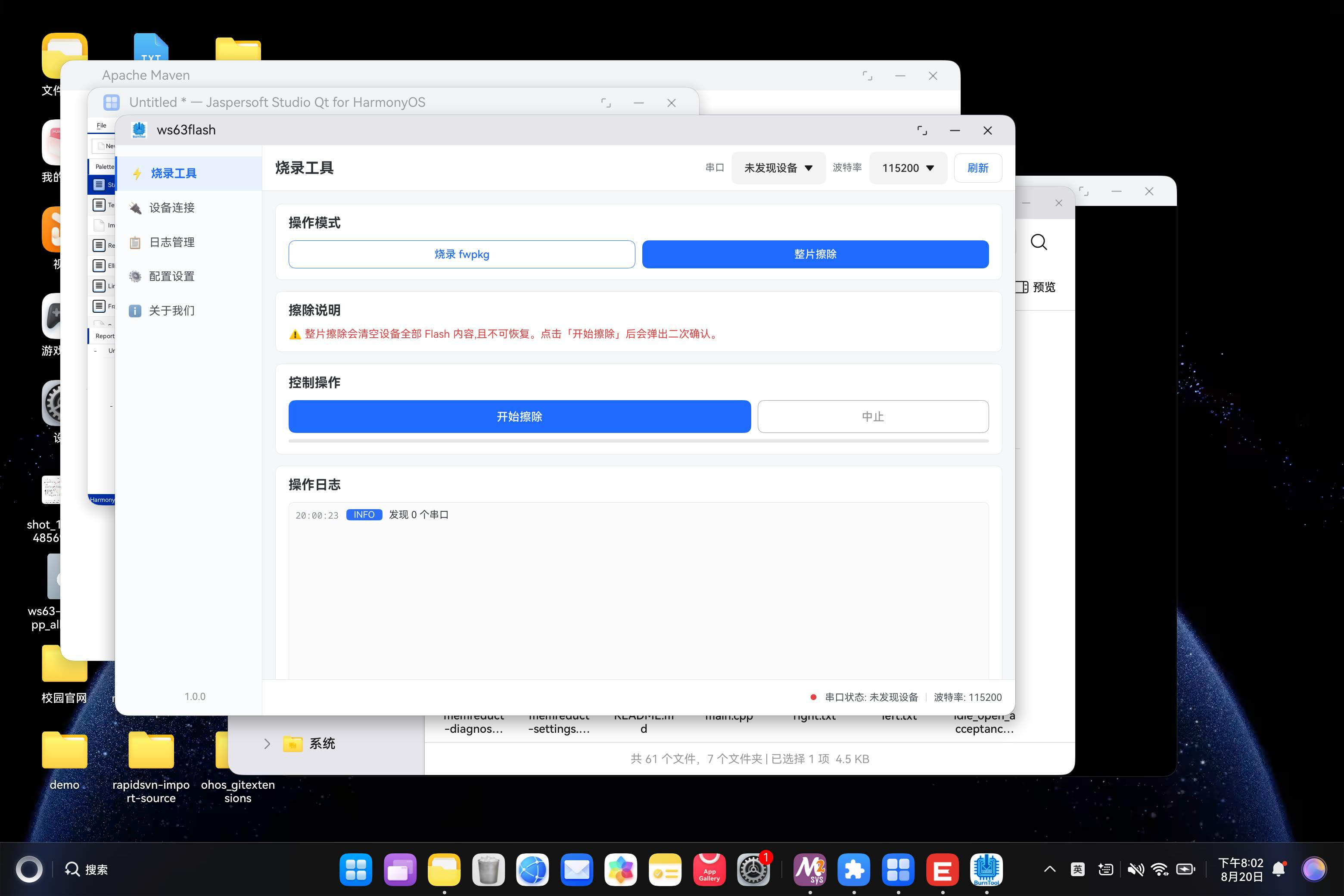1344x896 pixels.
Task: Close the Apache Maven window
Action: [933, 75]
